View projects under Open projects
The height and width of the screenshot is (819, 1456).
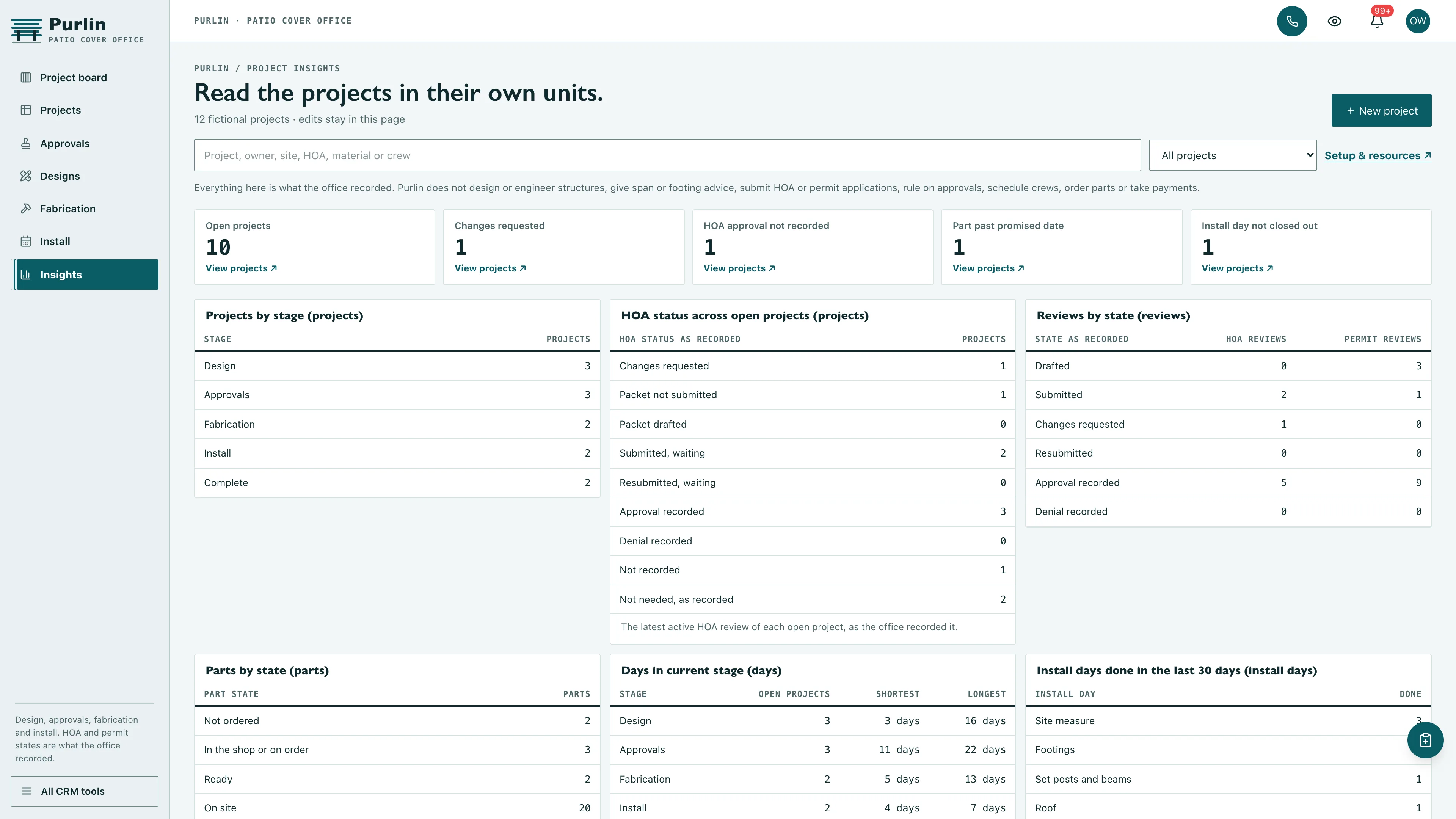242,268
